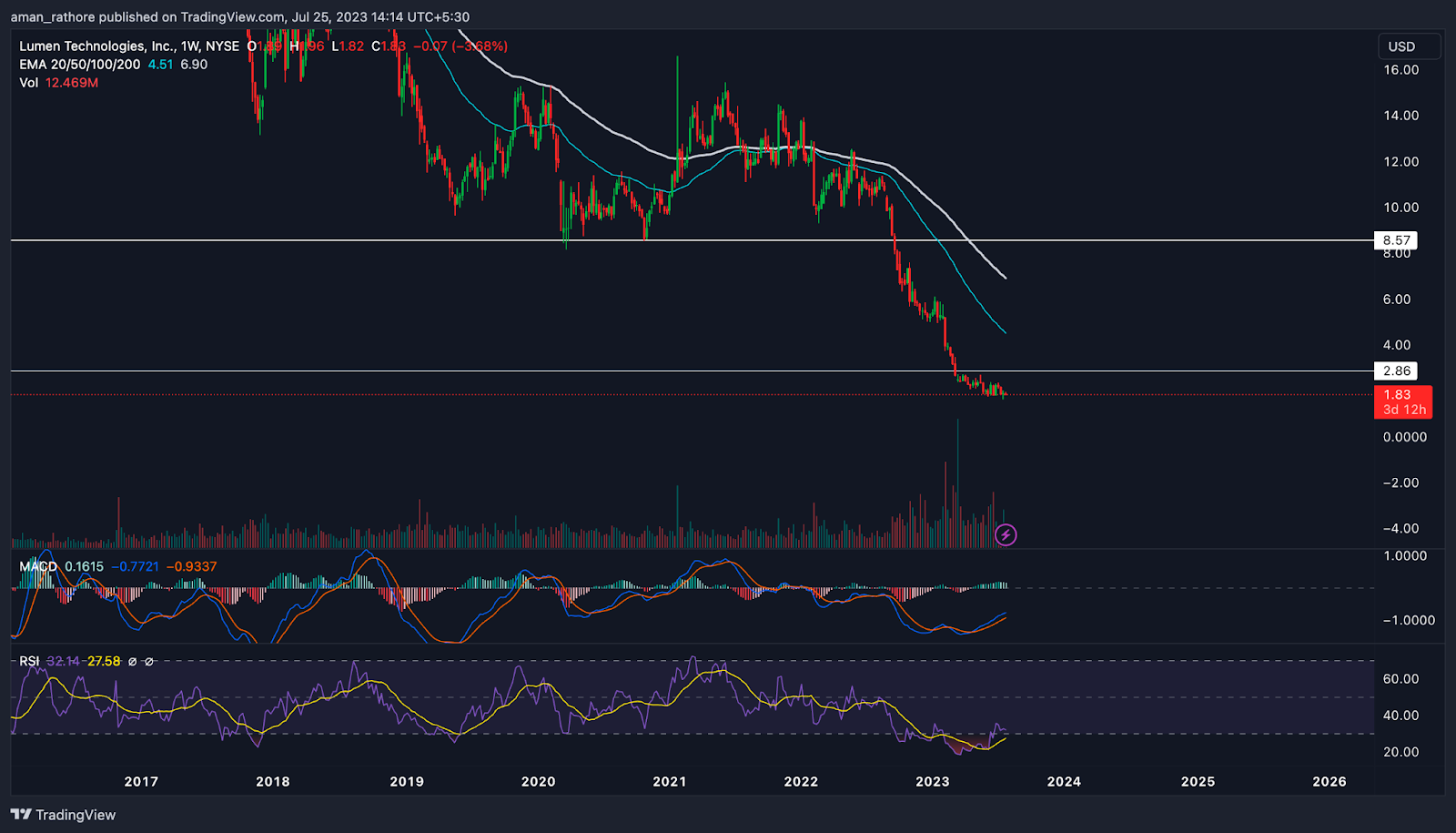Image resolution: width=1456 pixels, height=833 pixels.
Task: Click the Vol 12.469M volume legend
Action: pyautogui.click(x=59, y=83)
